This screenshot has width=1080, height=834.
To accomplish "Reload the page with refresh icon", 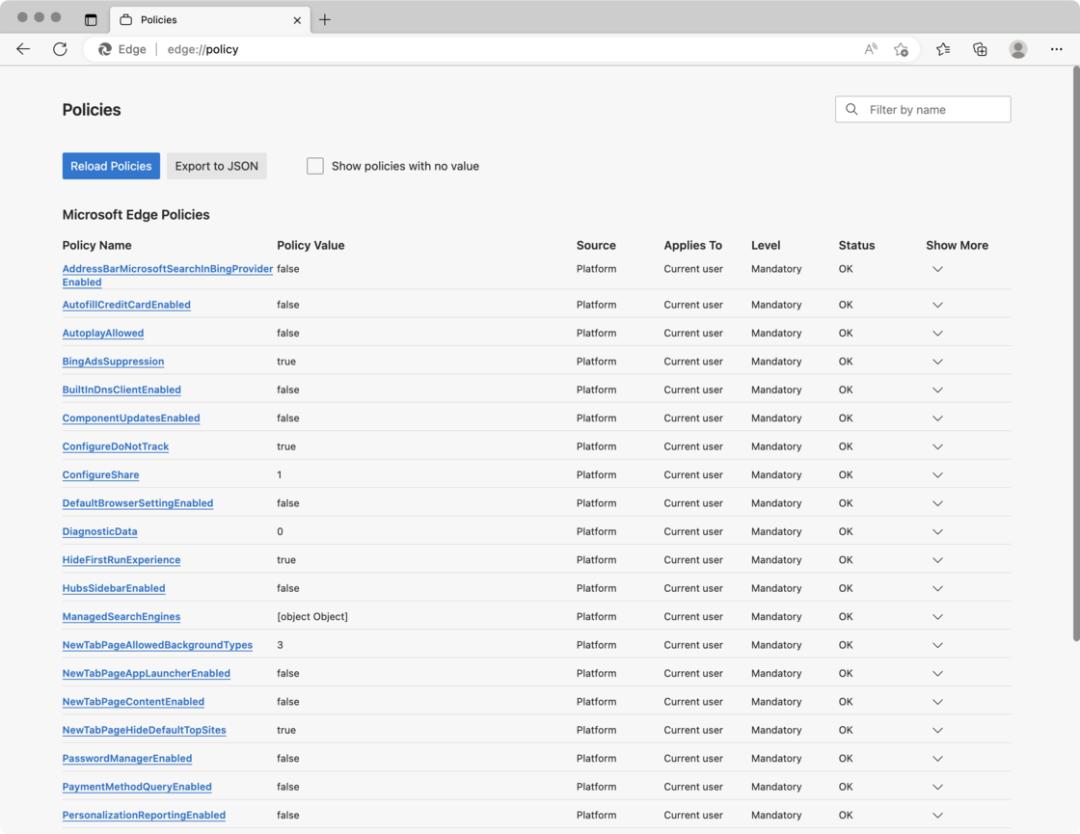I will pyautogui.click(x=60, y=49).
